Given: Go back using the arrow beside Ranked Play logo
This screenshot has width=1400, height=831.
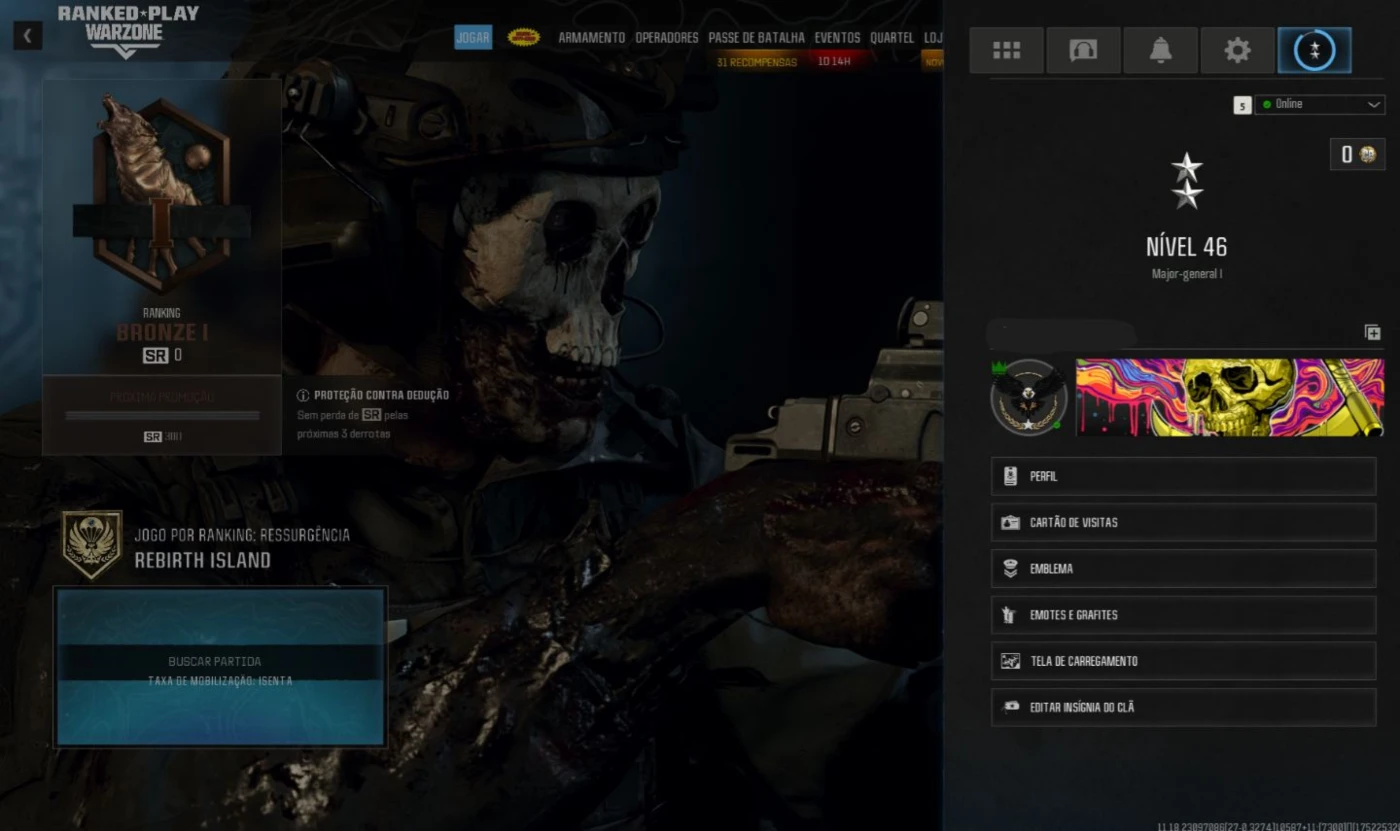Looking at the screenshot, I should click(x=27, y=36).
